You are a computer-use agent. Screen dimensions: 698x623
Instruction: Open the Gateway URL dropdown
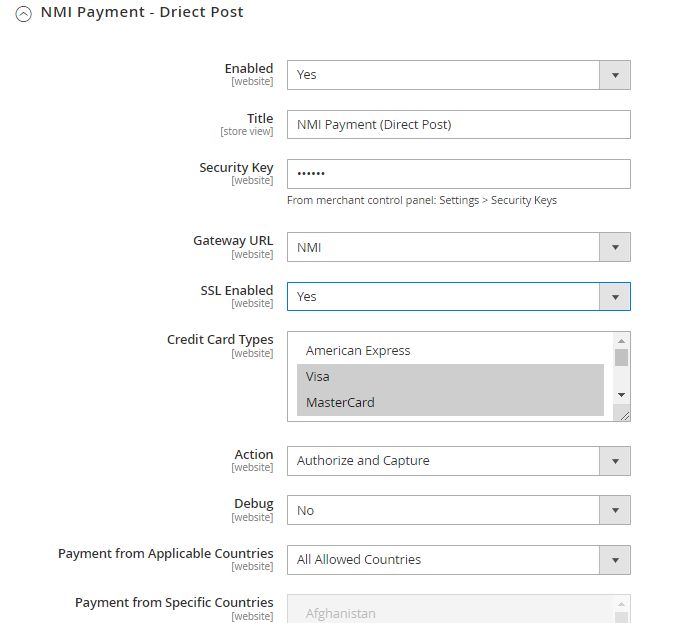[x=443, y=247]
